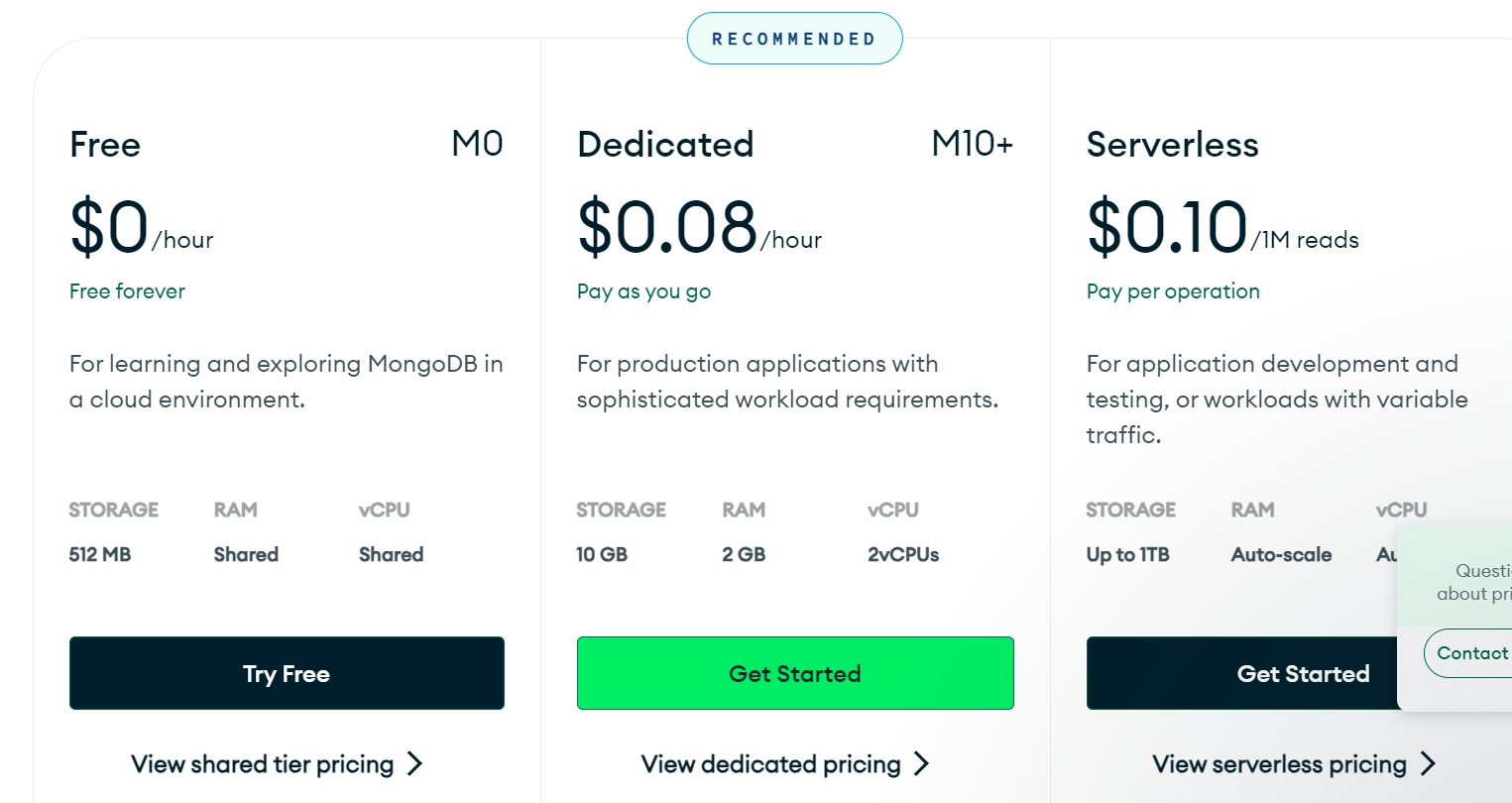
Task: Click the arrow icon next to dedicated pricing
Action: (922, 764)
